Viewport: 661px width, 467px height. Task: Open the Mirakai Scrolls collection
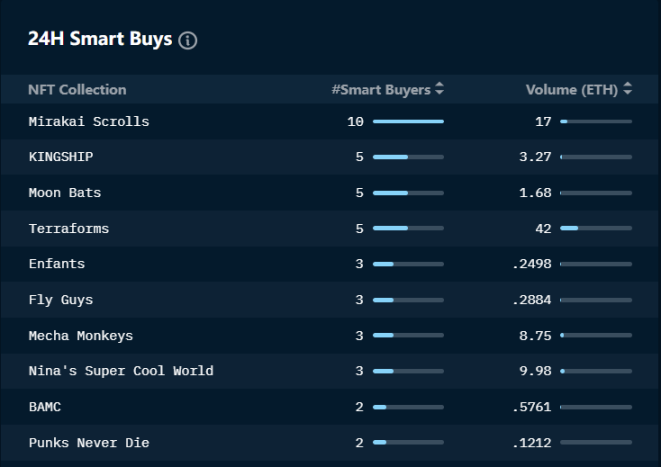tap(89, 122)
